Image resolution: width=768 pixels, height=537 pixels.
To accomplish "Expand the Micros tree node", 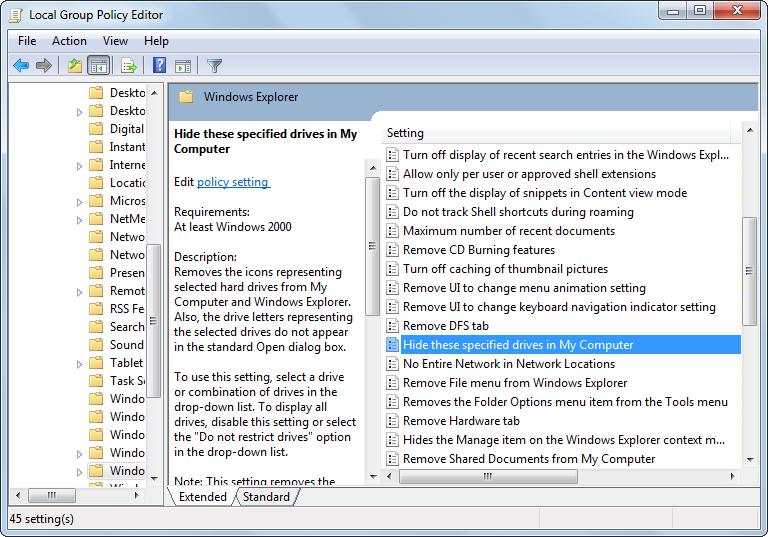I will 79,202.
